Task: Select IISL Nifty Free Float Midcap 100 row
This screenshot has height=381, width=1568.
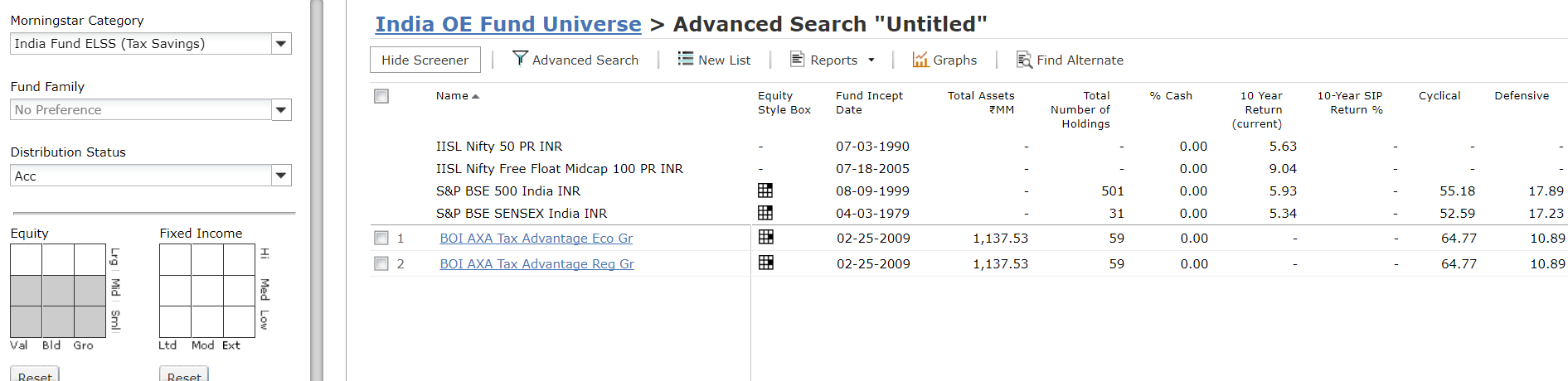Action: [x=560, y=168]
